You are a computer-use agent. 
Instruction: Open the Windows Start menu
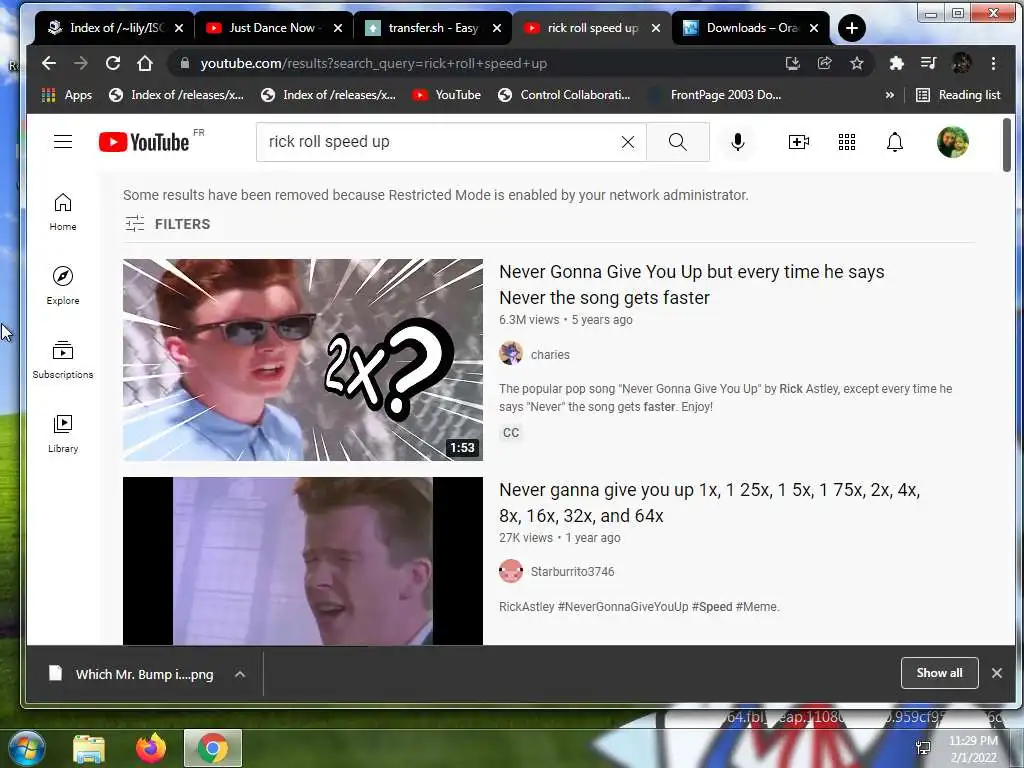[26, 748]
